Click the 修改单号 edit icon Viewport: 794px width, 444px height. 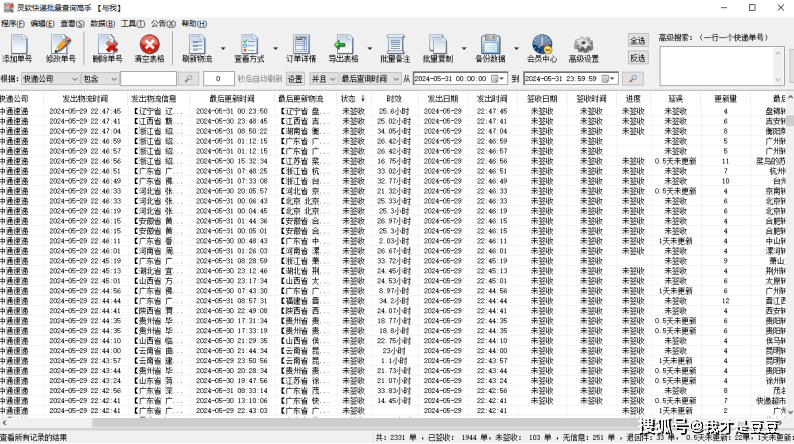coord(60,45)
